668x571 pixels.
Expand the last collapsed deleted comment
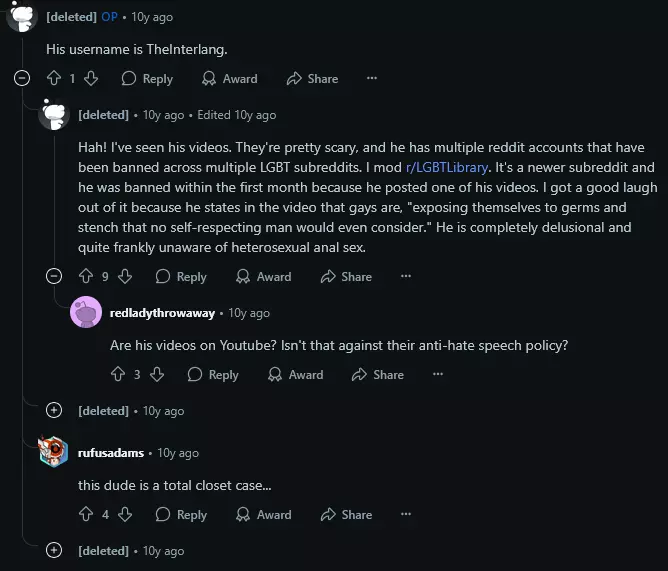point(54,550)
